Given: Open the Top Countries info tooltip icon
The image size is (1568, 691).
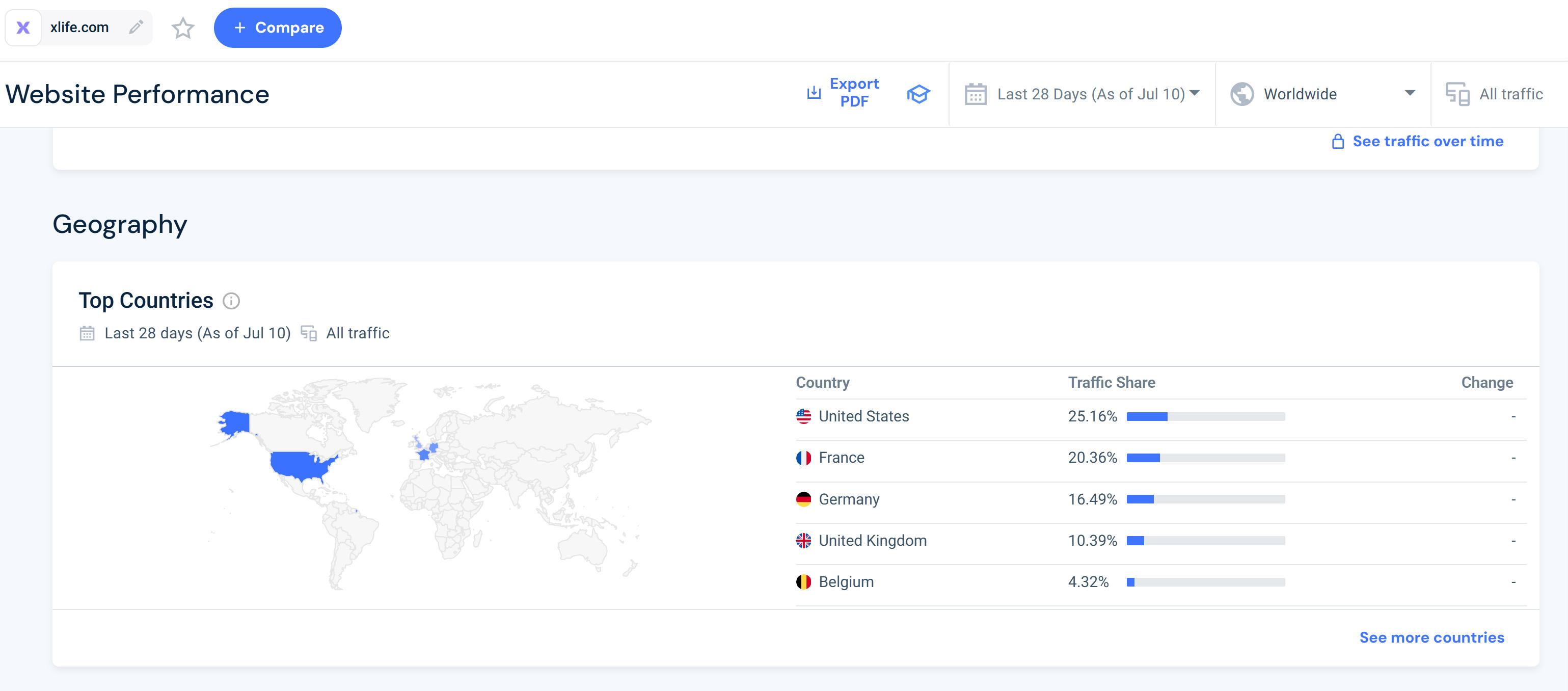Looking at the screenshot, I should point(231,301).
